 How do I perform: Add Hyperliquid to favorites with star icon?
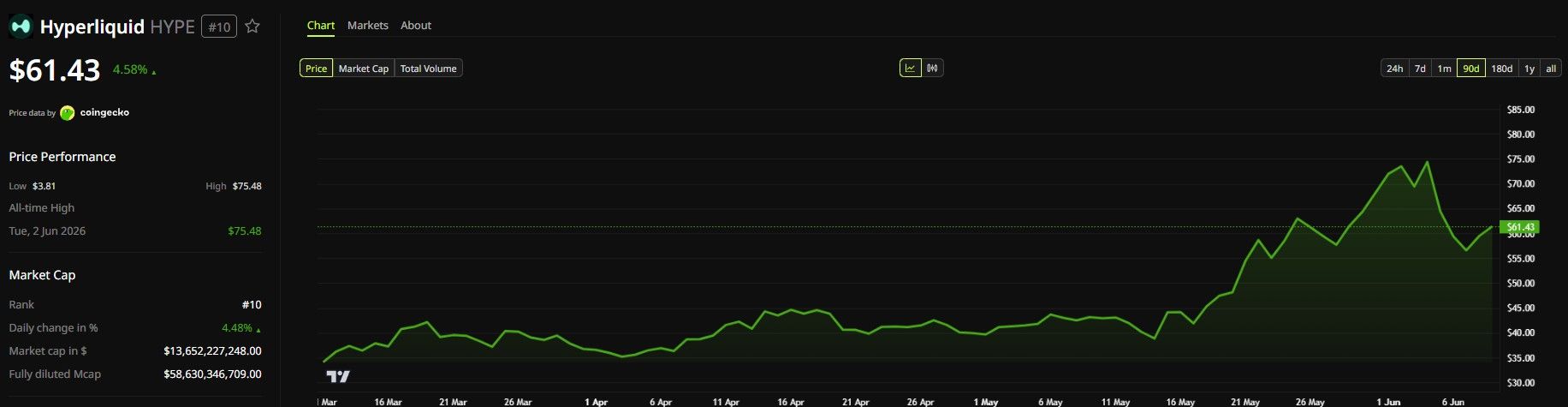(x=252, y=27)
